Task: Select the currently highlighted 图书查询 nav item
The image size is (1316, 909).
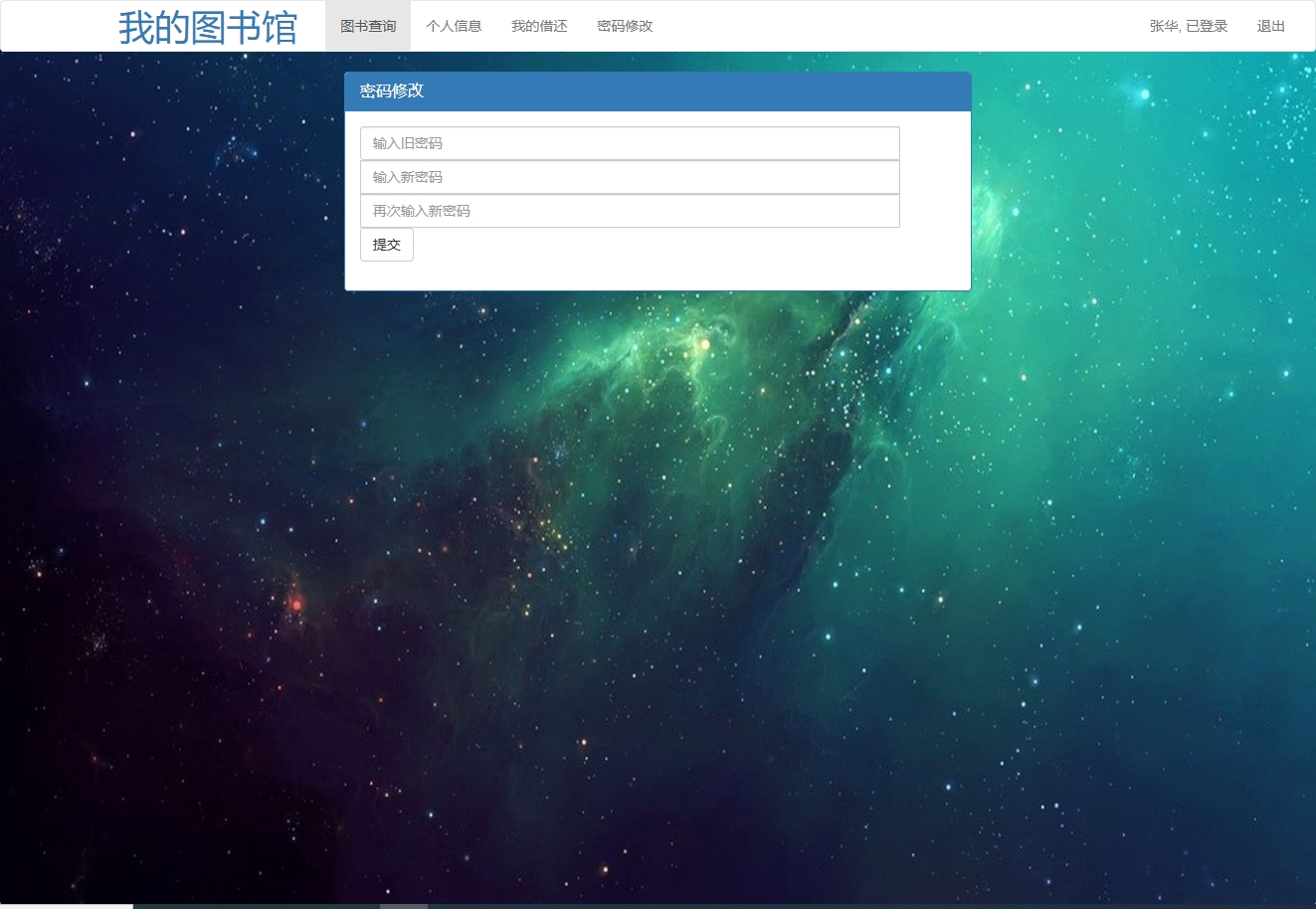Action: [367, 26]
